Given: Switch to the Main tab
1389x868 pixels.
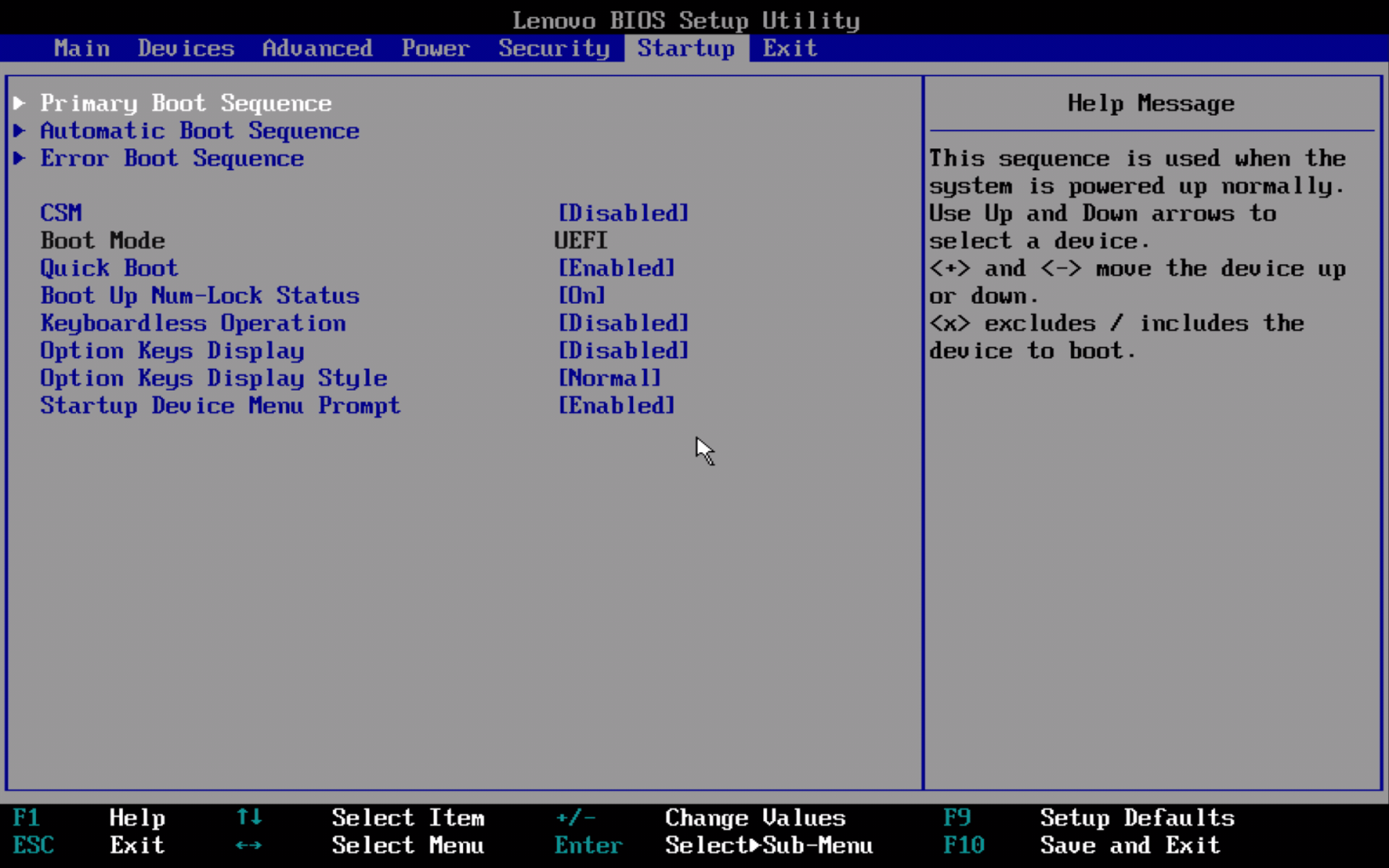Looking at the screenshot, I should pos(80,48).
